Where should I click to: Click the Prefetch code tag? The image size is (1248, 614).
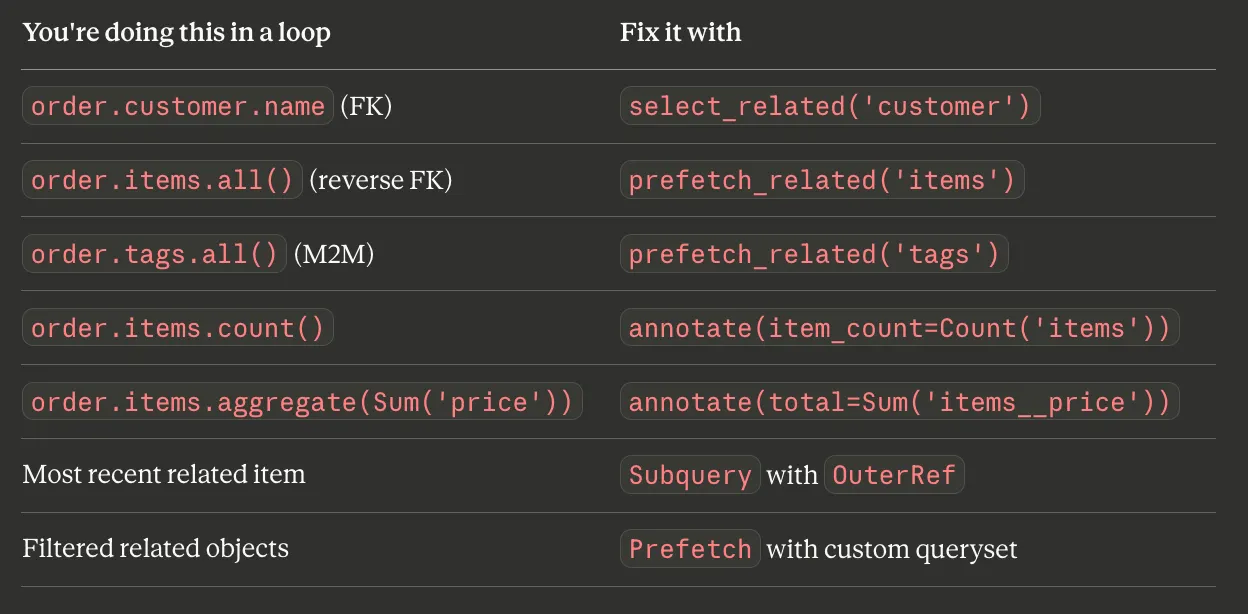[690, 549]
